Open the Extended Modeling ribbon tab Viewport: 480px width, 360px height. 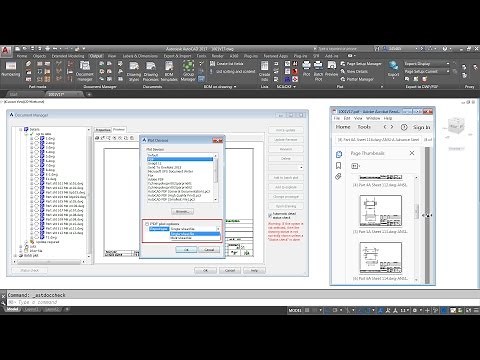[x=68, y=56]
